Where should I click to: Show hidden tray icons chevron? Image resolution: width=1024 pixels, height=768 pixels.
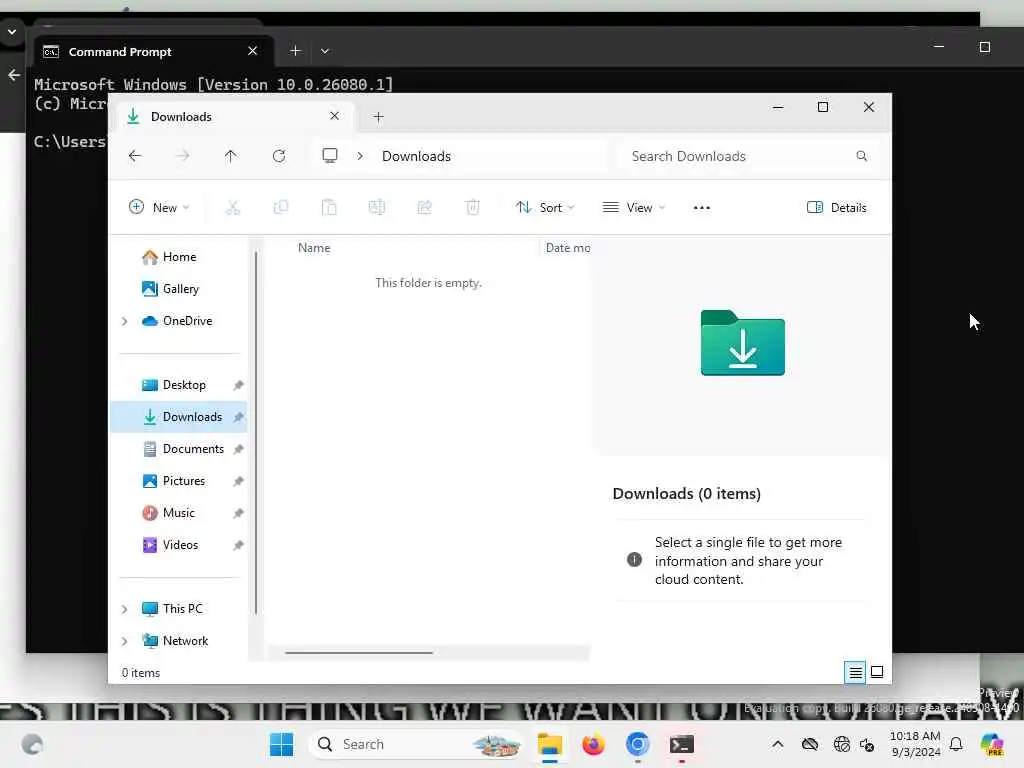coord(777,744)
